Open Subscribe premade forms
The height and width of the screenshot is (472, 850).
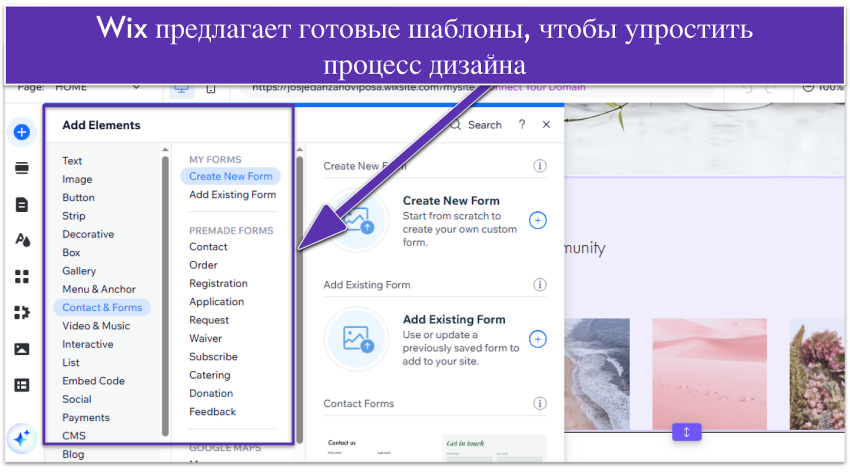coord(213,357)
